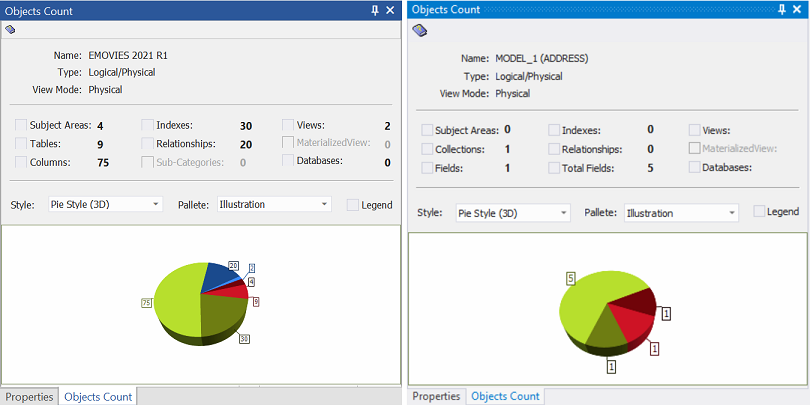Expand the Pallete Illustration dropdown in right panel
The height and width of the screenshot is (405, 810).
tap(680, 213)
